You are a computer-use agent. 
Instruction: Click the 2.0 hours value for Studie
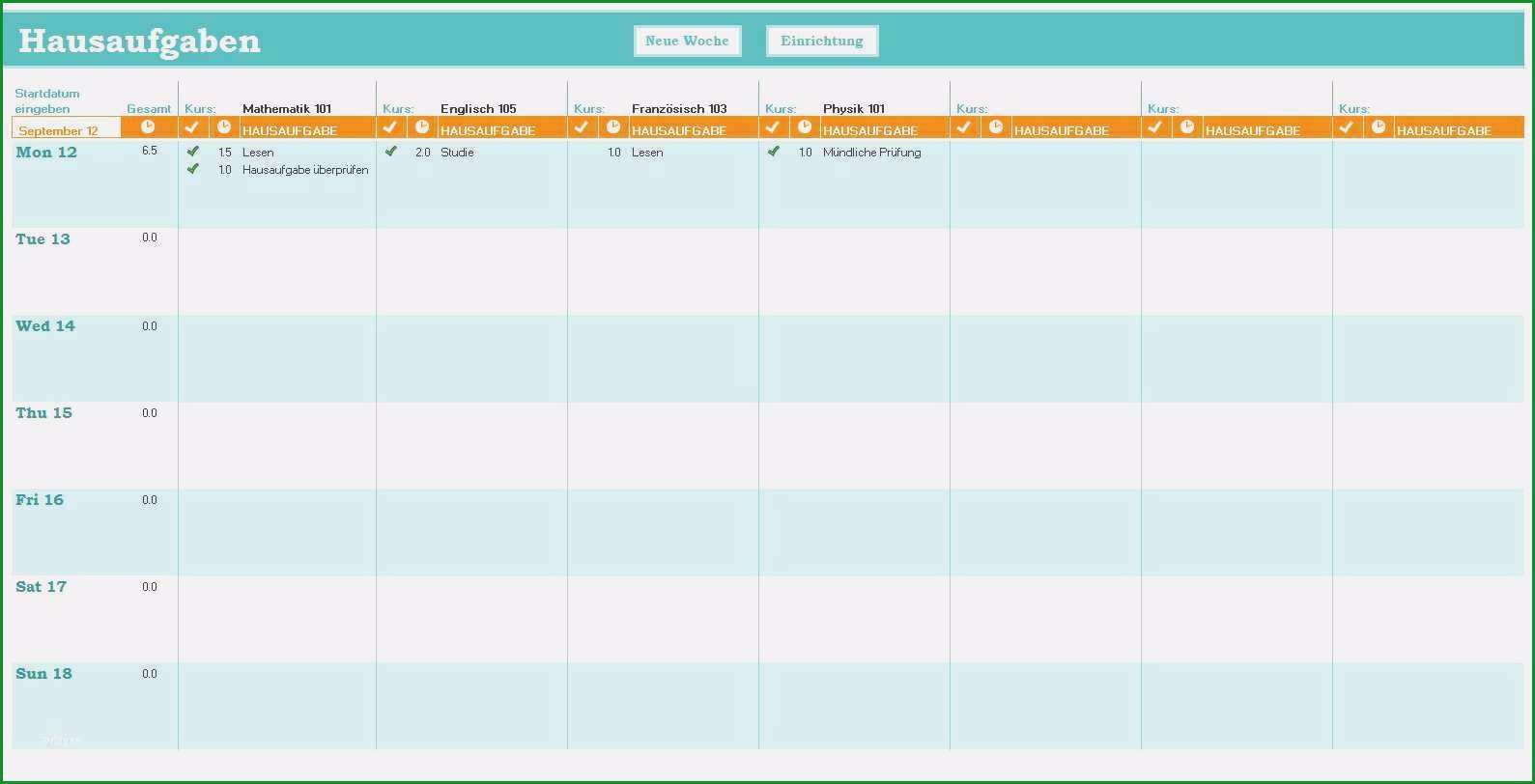423,153
